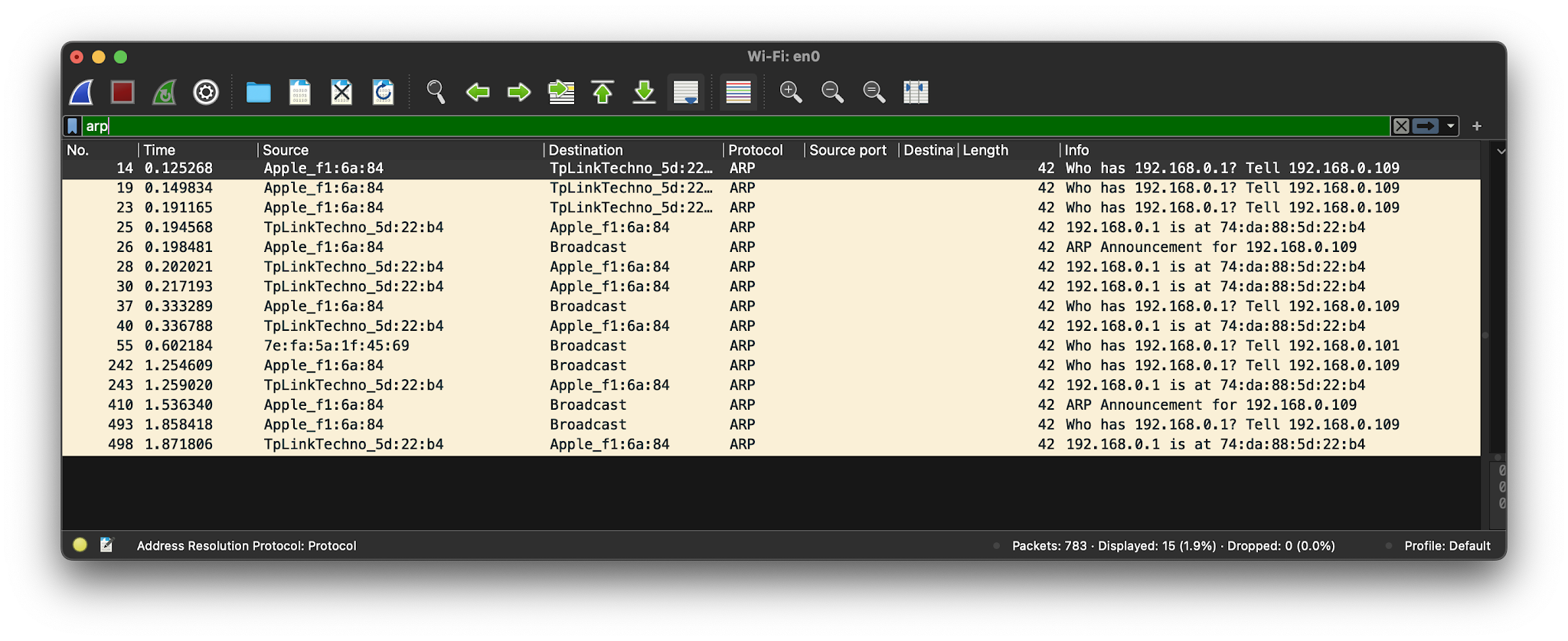The height and width of the screenshot is (641, 1568).
Task: Sort by the Info column header
Action: pyautogui.click(x=1269, y=150)
